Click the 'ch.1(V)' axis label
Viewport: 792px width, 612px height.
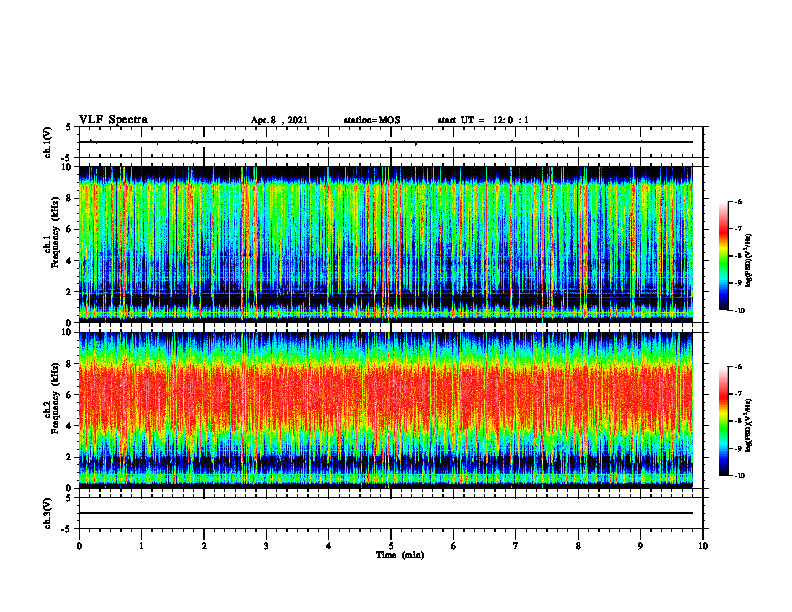[x=48, y=142]
